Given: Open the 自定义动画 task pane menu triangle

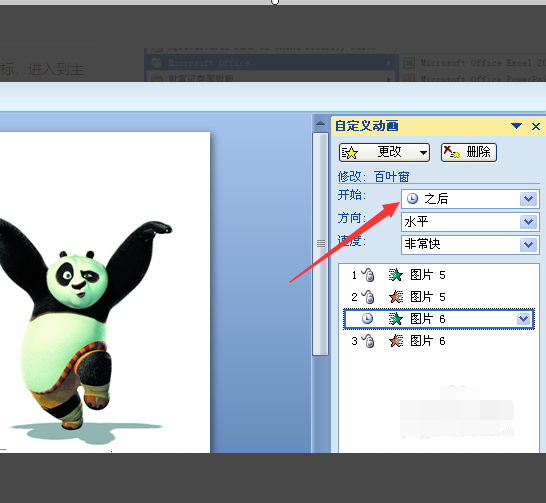Looking at the screenshot, I should pyautogui.click(x=516, y=126).
